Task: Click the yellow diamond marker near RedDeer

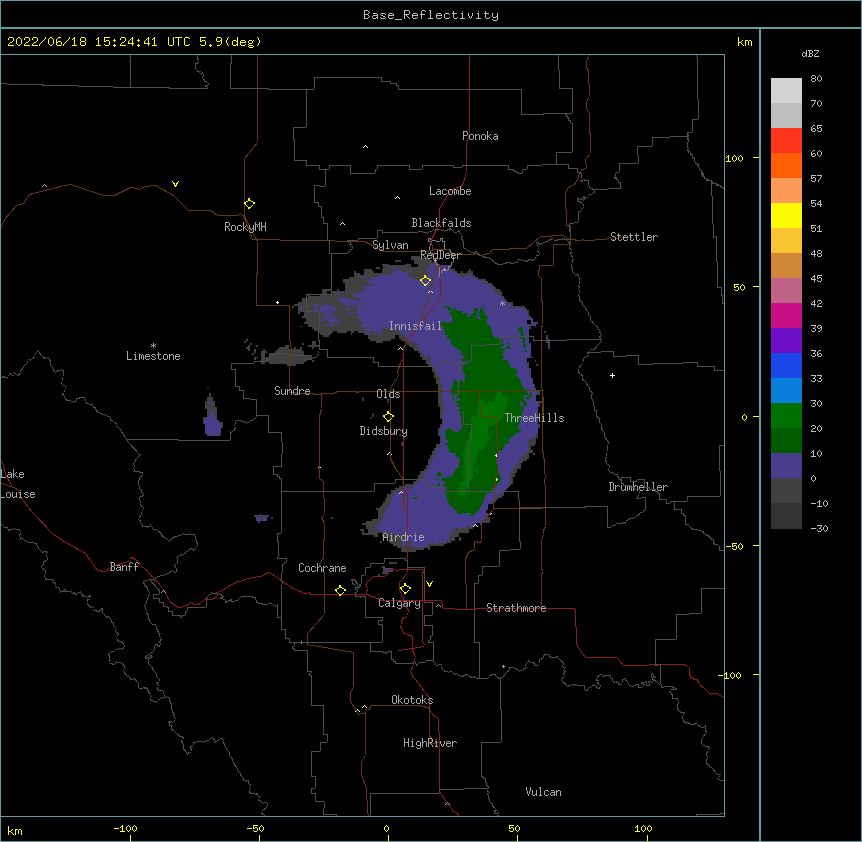Action: coord(425,281)
